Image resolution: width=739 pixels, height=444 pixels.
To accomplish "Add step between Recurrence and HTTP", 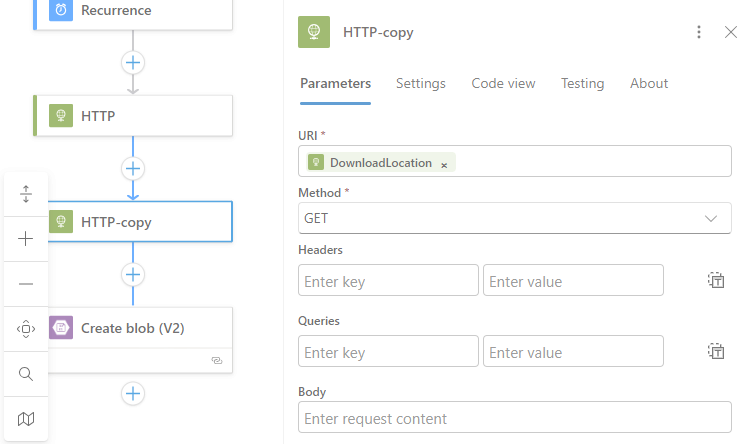I will [x=133, y=63].
